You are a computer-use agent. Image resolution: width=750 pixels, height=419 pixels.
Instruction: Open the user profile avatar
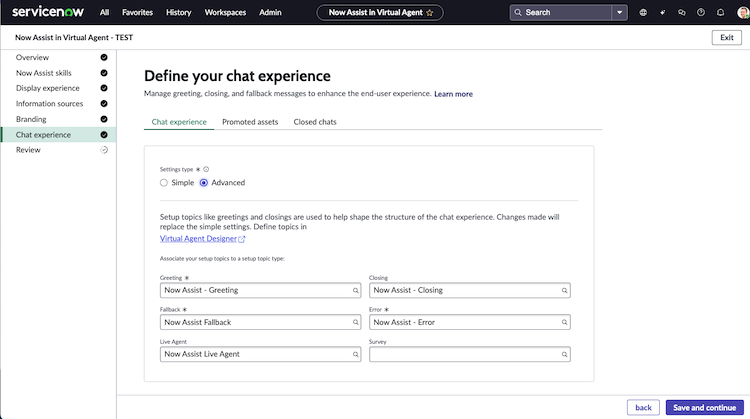click(x=743, y=12)
